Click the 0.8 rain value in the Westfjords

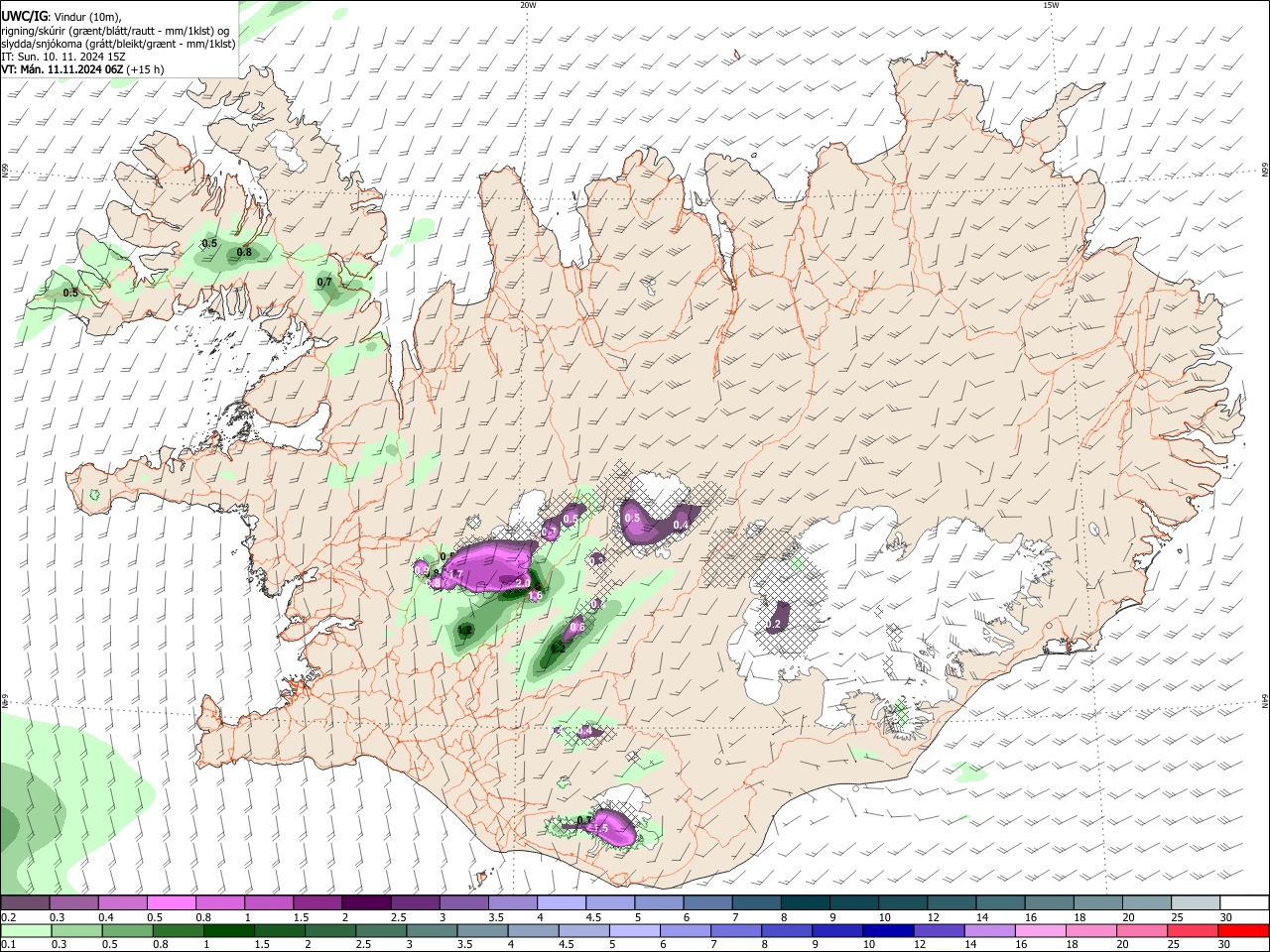pos(244,253)
